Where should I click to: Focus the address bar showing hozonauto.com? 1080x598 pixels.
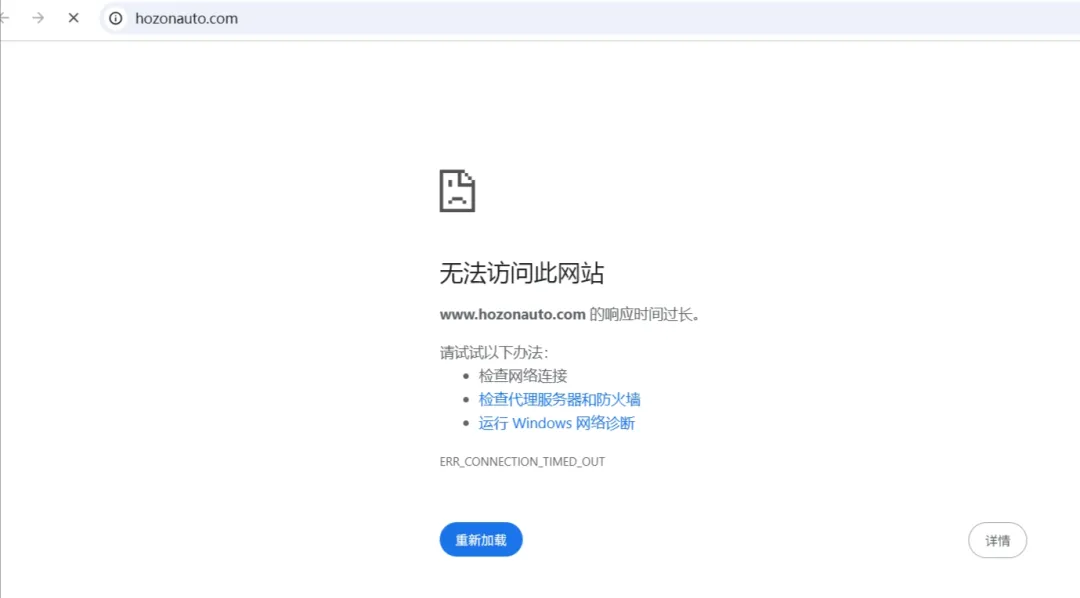(592, 19)
